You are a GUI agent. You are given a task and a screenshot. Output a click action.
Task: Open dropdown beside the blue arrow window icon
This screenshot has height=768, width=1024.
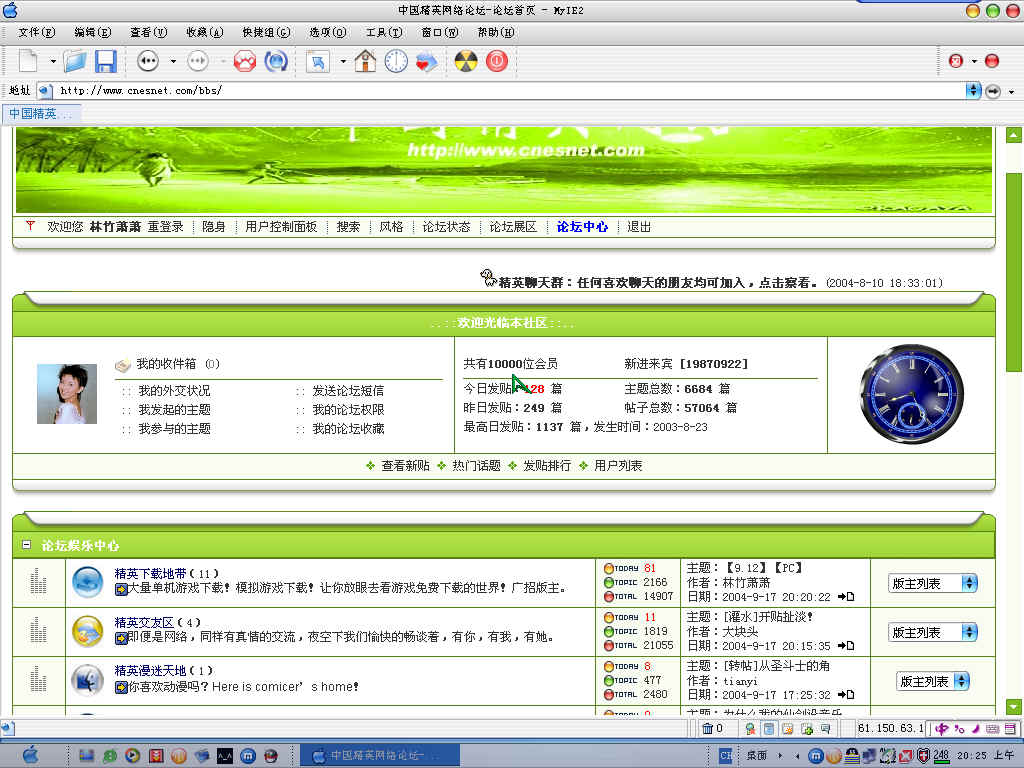tap(343, 62)
